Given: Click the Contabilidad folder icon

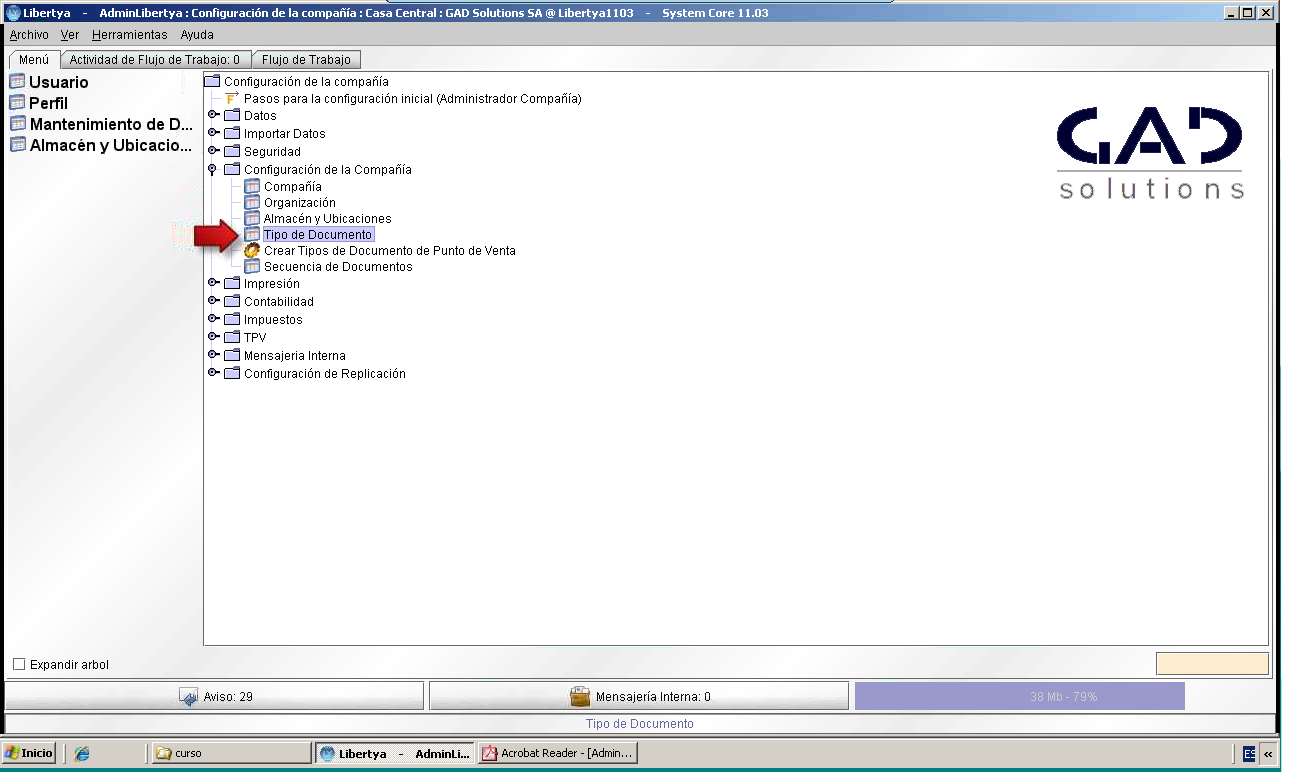Looking at the screenshot, I should pyautogui.click(x=232, y=301).
